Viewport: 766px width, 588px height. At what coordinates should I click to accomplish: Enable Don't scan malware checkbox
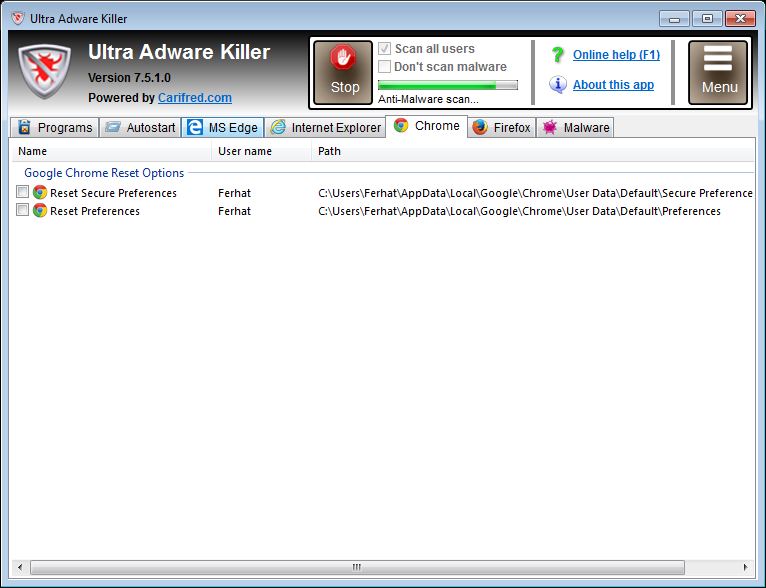click(x=384, y=66)
